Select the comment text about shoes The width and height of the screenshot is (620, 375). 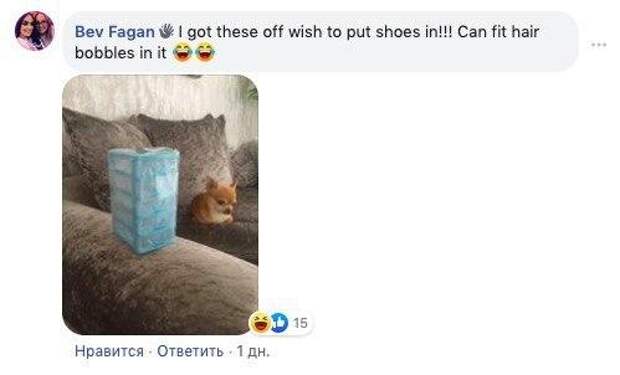pos(307,42)
